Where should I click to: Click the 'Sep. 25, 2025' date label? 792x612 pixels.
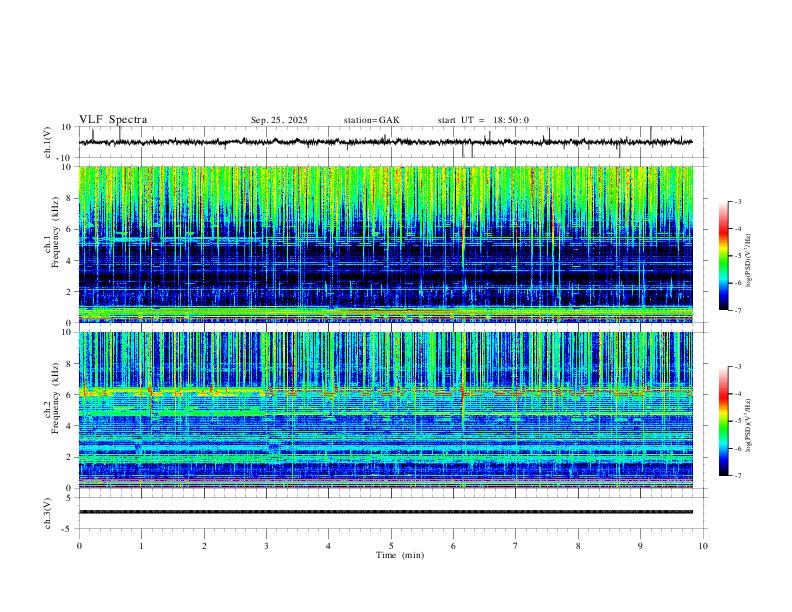point(279,120)
